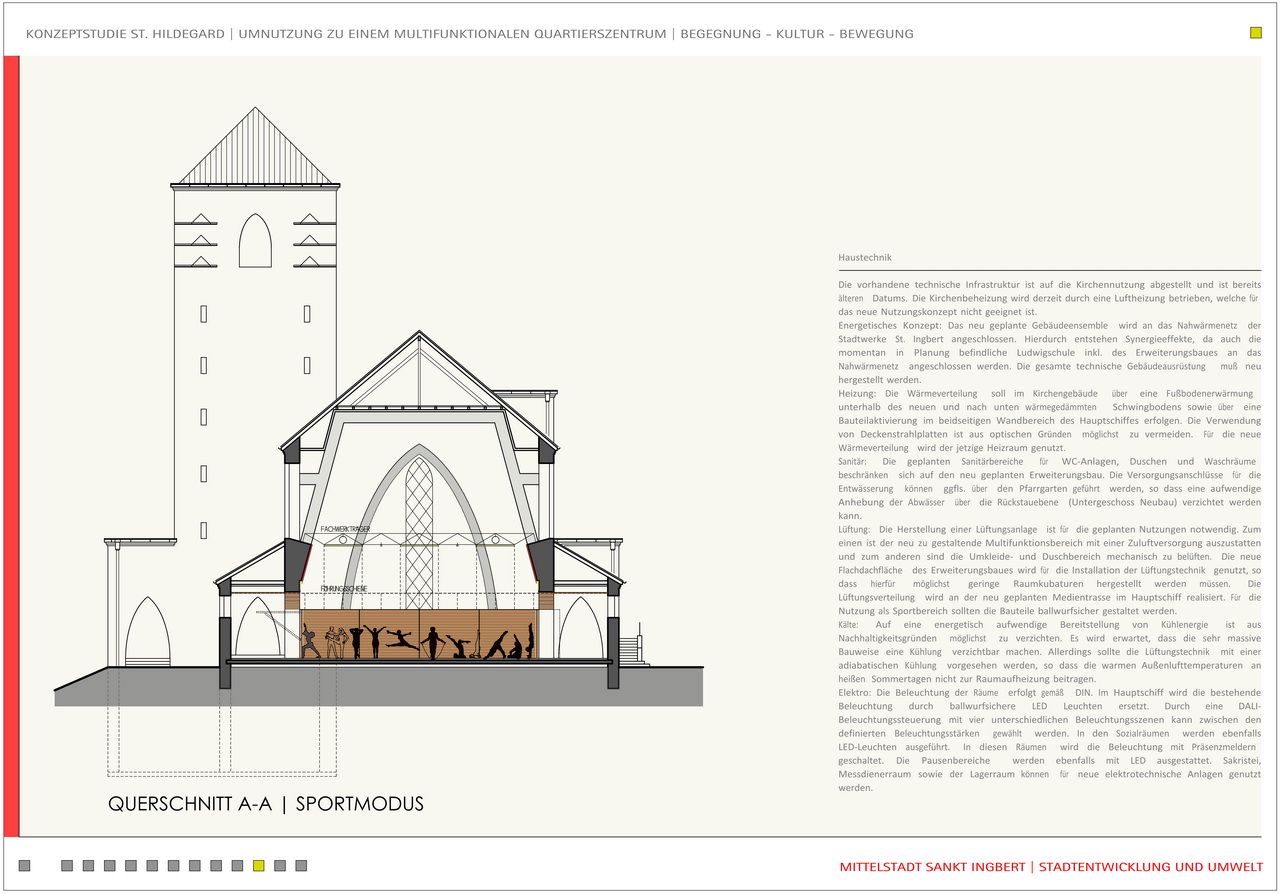Click the yellow square in the top-right corner

point(1256,33)
